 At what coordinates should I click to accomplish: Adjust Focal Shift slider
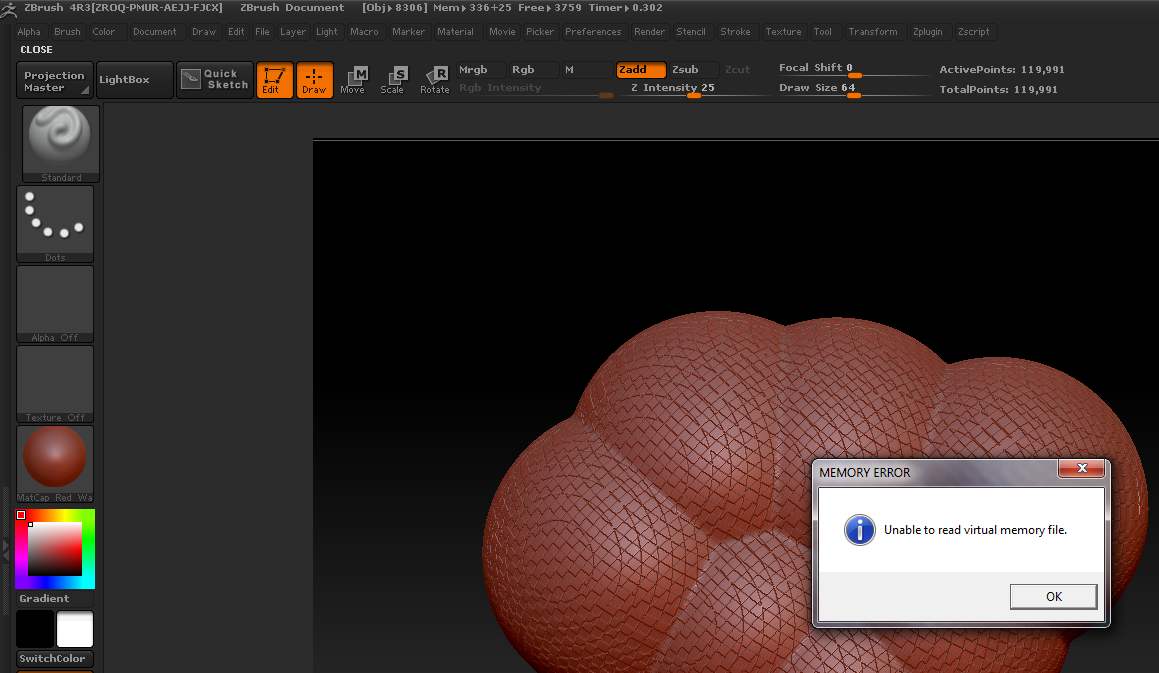pos(852,68)
